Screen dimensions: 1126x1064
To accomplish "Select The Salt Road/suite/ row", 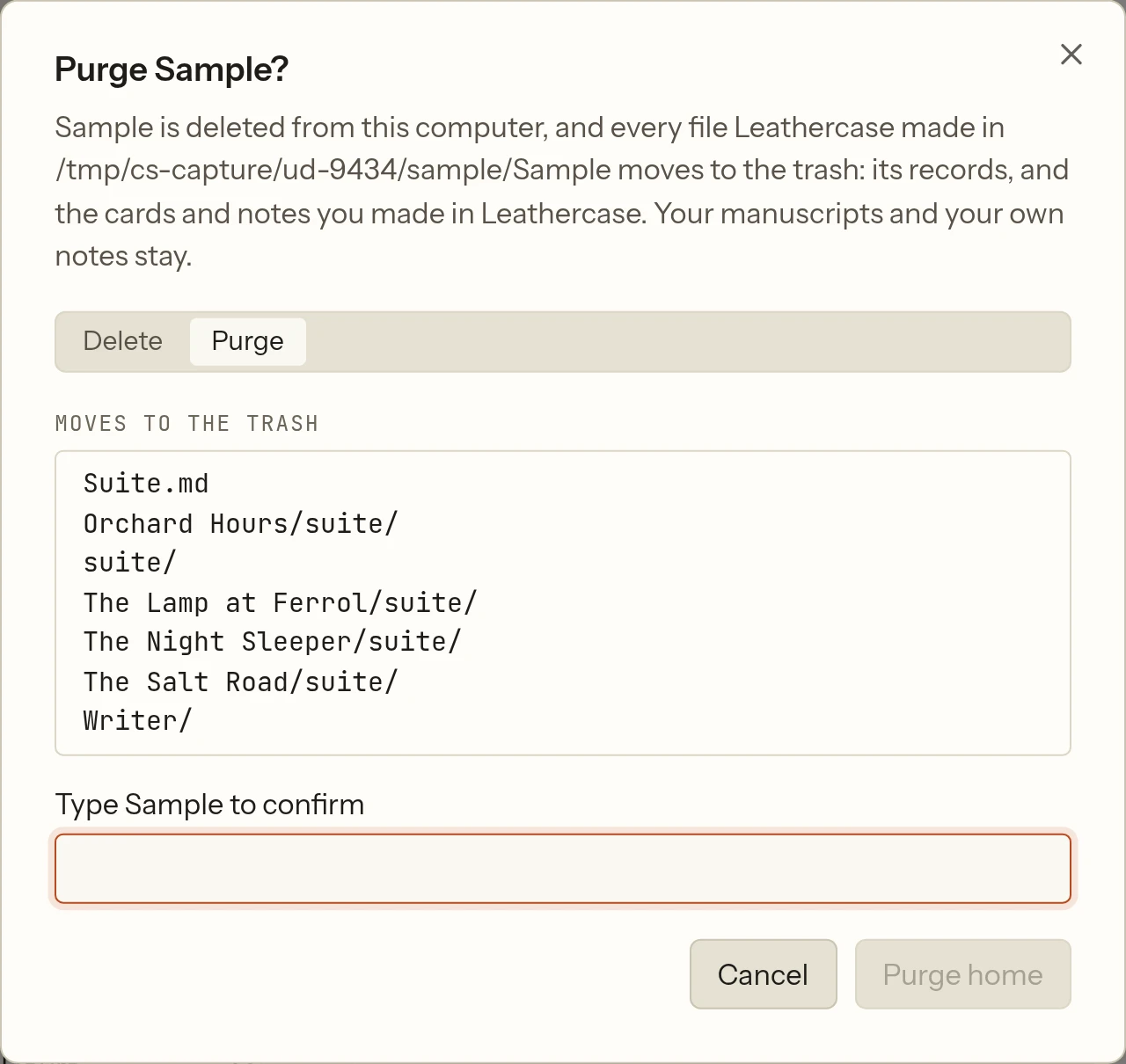I will [240, 681].
